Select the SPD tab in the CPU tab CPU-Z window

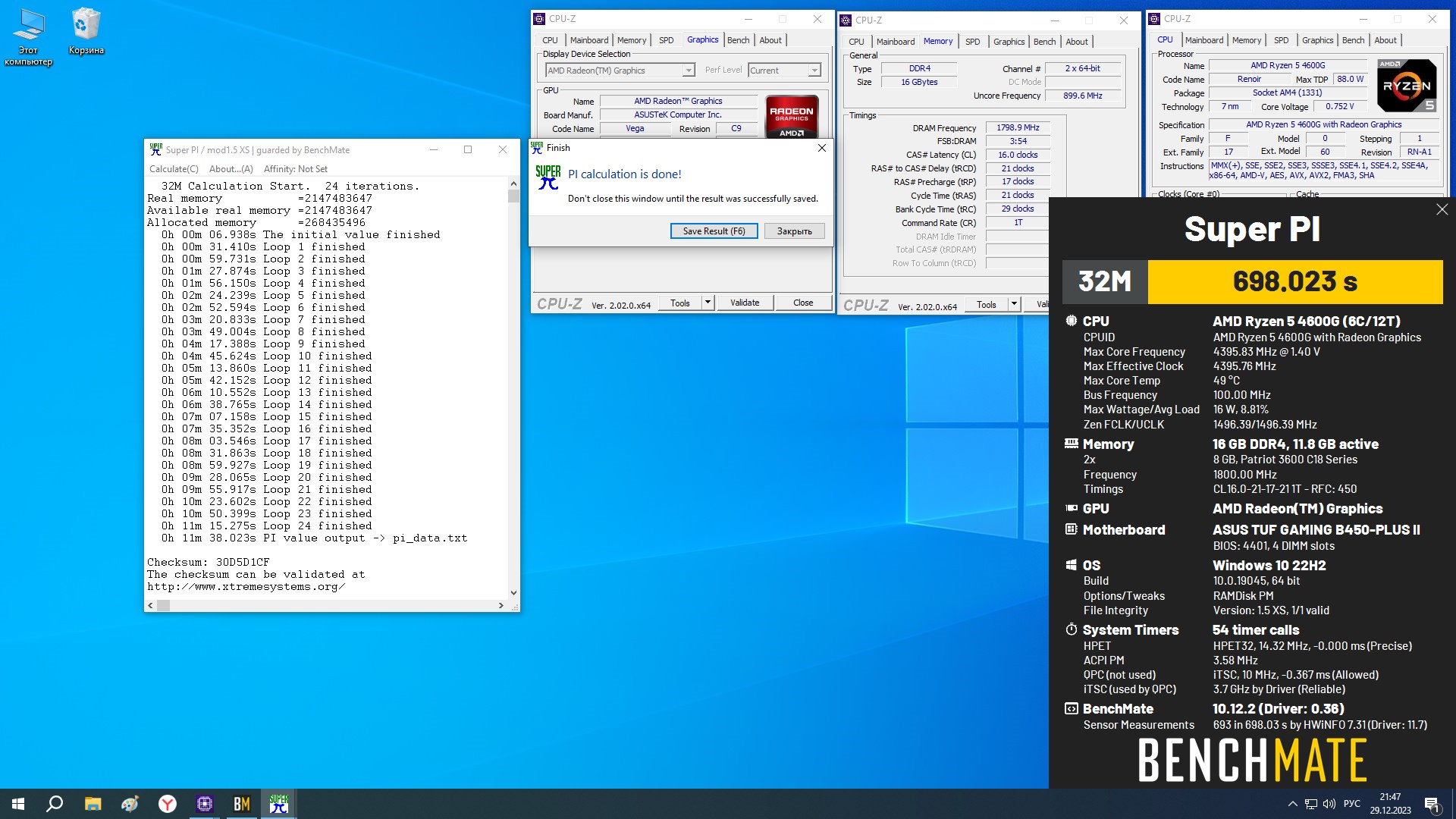click(1281, 40)
